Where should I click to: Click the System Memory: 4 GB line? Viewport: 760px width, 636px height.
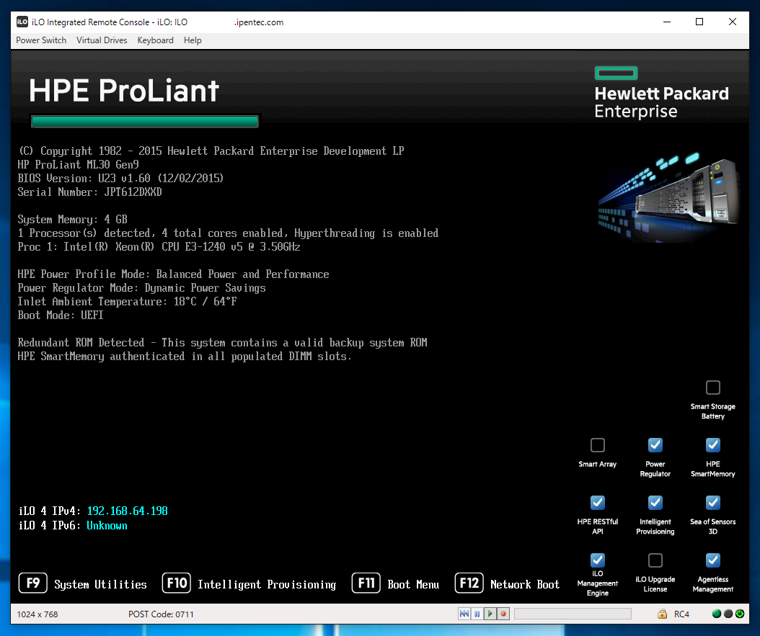click(73, 220)
